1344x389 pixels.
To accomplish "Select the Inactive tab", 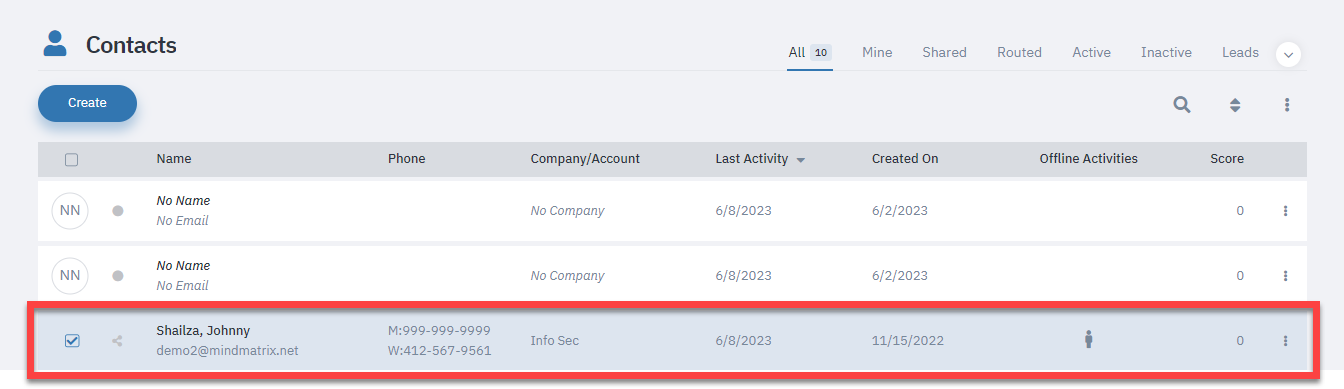I will click(x=1166, y=52).
